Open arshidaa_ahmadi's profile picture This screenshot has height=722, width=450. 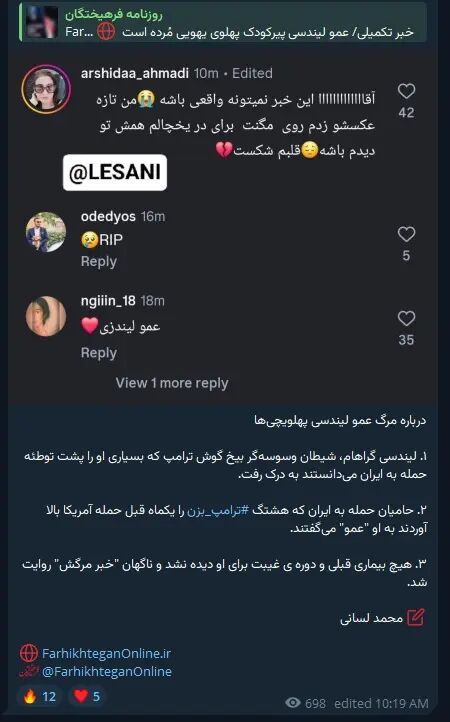click(x=46, y=89)
